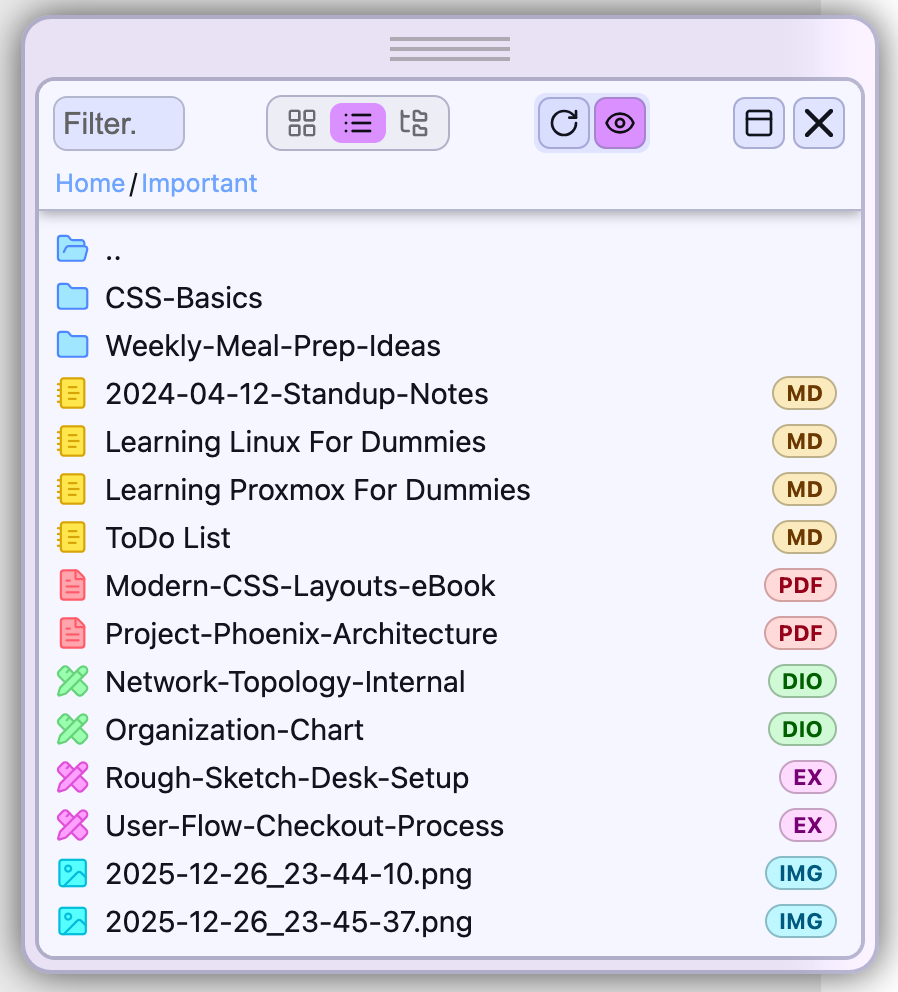Expand the CSS-Basics folder

pos(184,298)
